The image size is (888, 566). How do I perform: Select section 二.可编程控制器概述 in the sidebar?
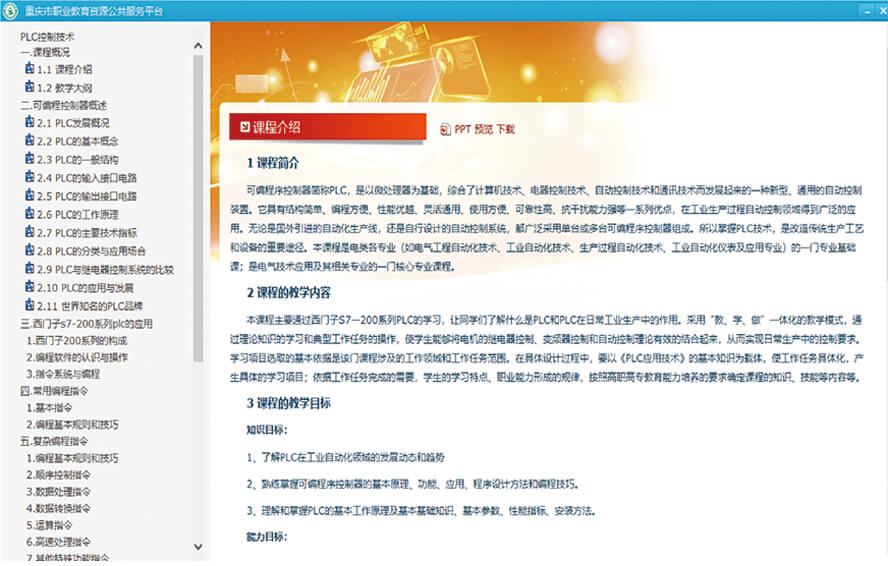tap(63, 105)
